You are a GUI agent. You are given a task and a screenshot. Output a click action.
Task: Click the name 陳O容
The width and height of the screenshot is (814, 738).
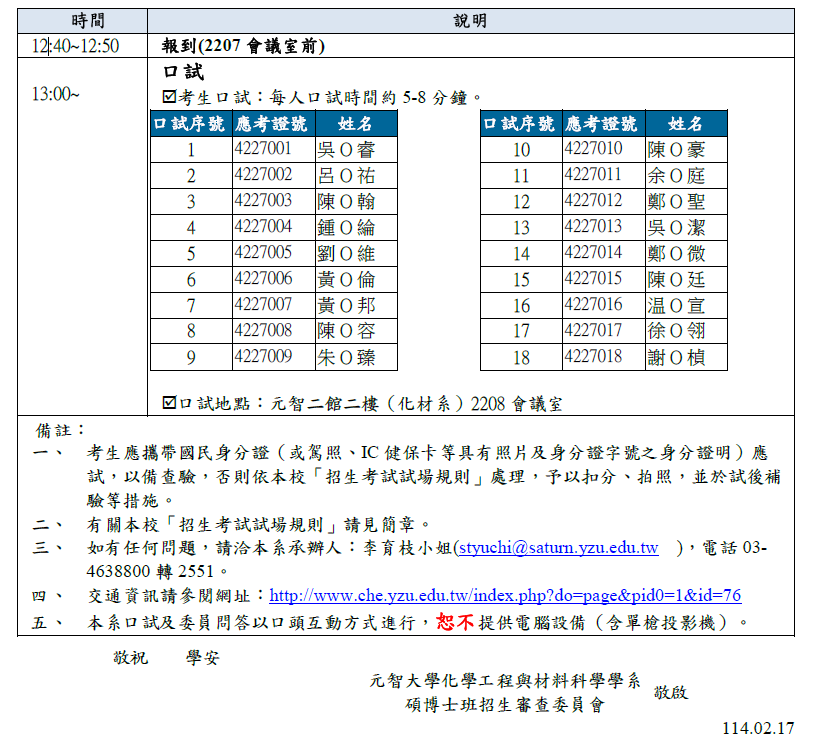tap(346, 331)
